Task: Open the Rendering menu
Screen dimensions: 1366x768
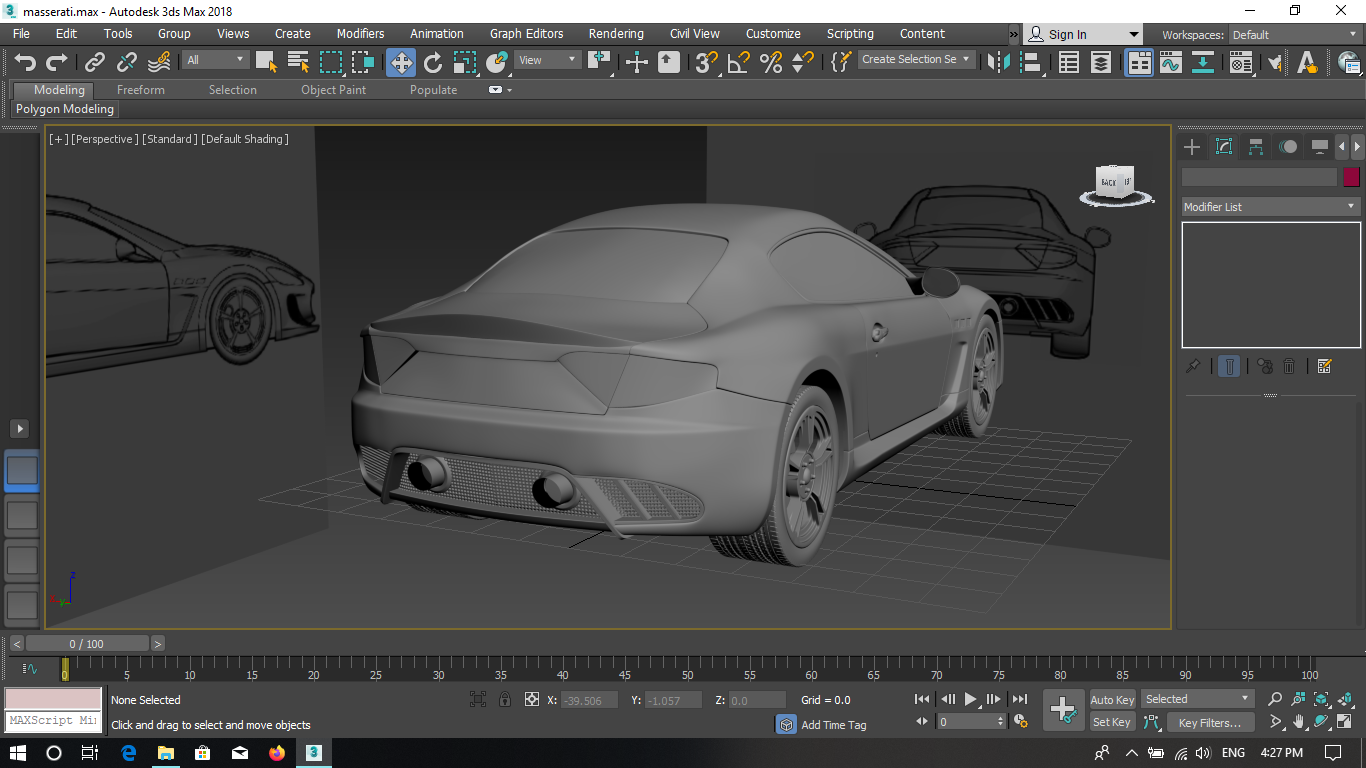Action: (x=616, y=34)
